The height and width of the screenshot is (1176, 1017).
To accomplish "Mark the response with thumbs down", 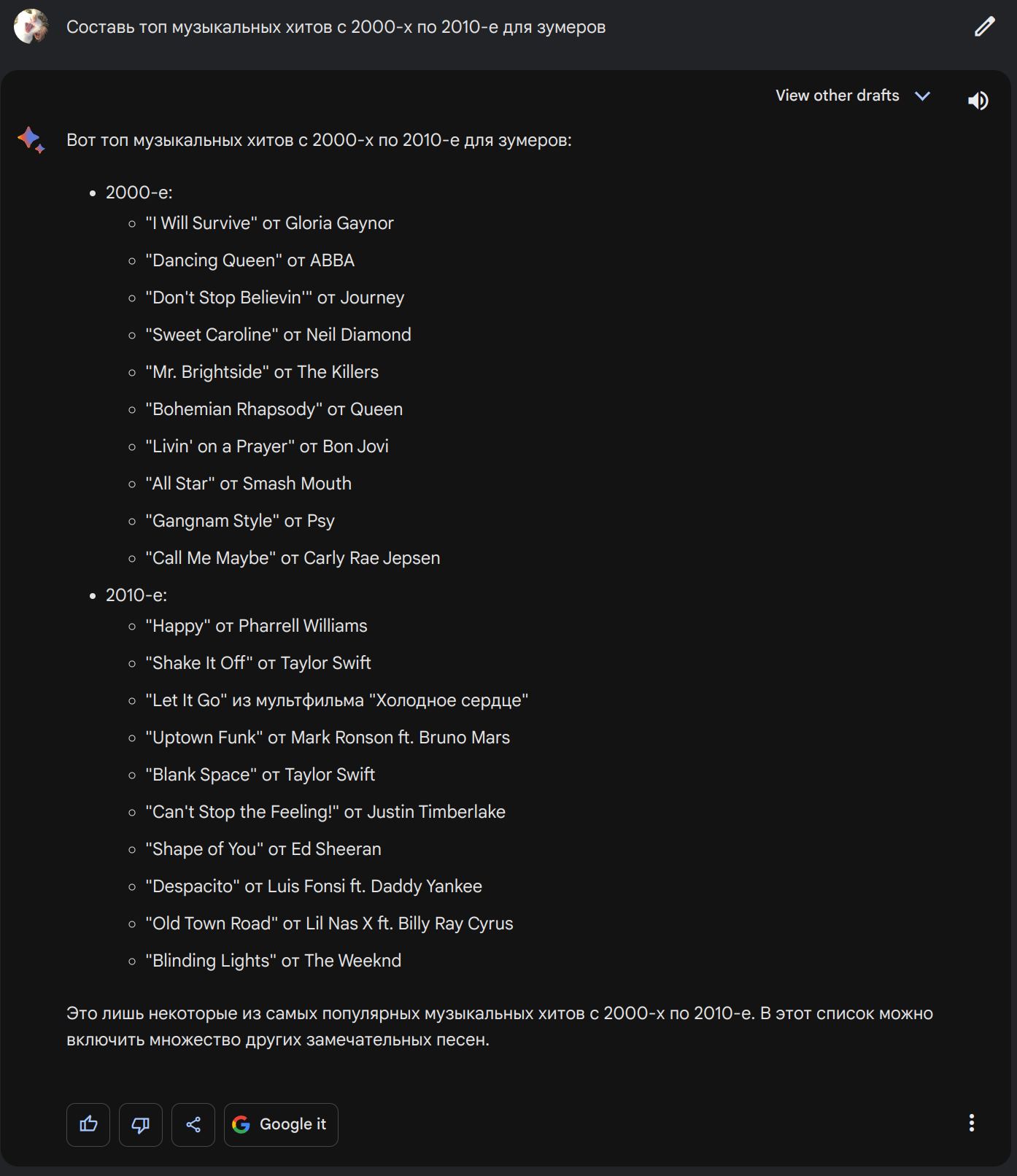I will click(x=141, y=1124).
